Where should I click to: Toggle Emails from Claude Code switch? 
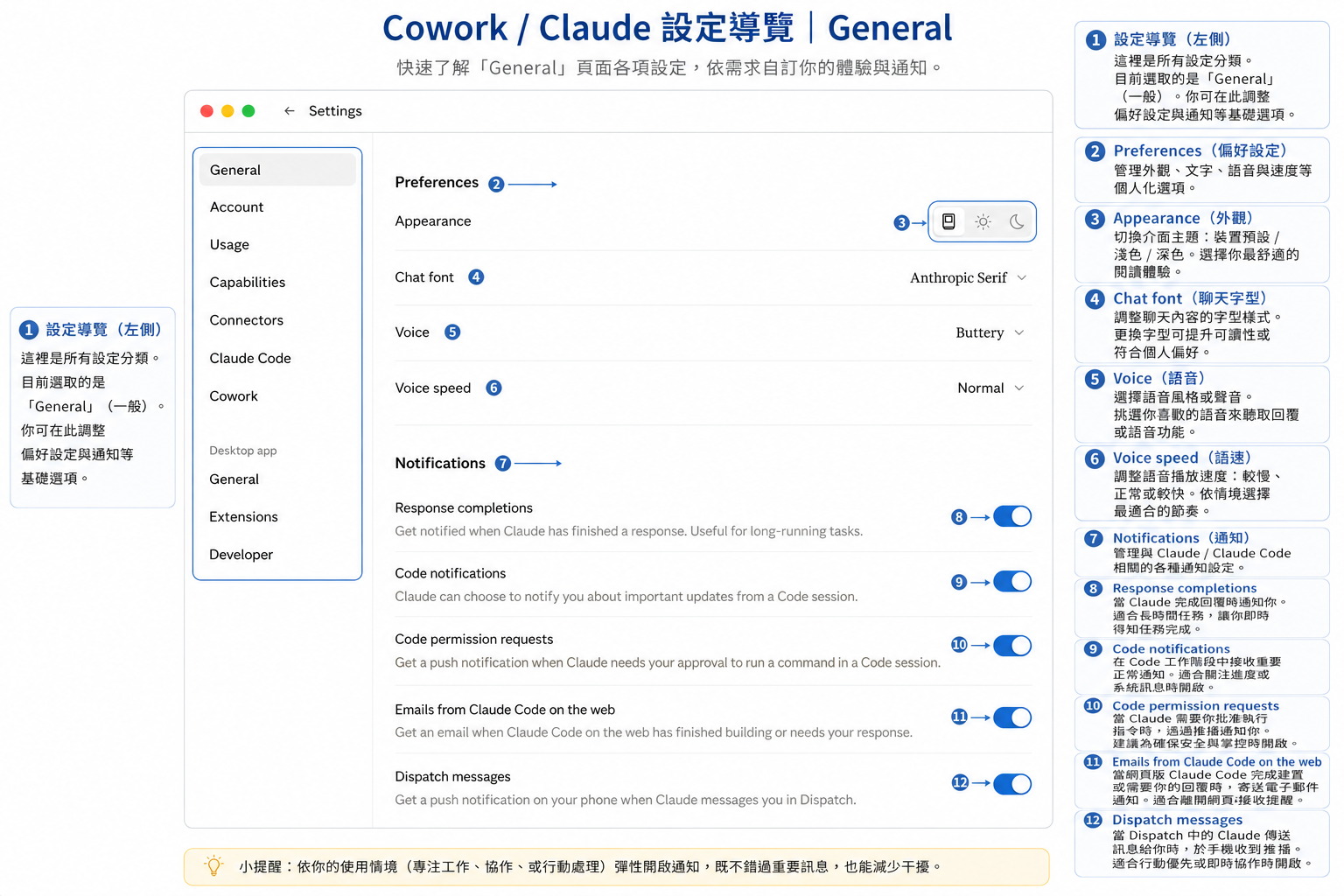click(x=1012, y=717)
